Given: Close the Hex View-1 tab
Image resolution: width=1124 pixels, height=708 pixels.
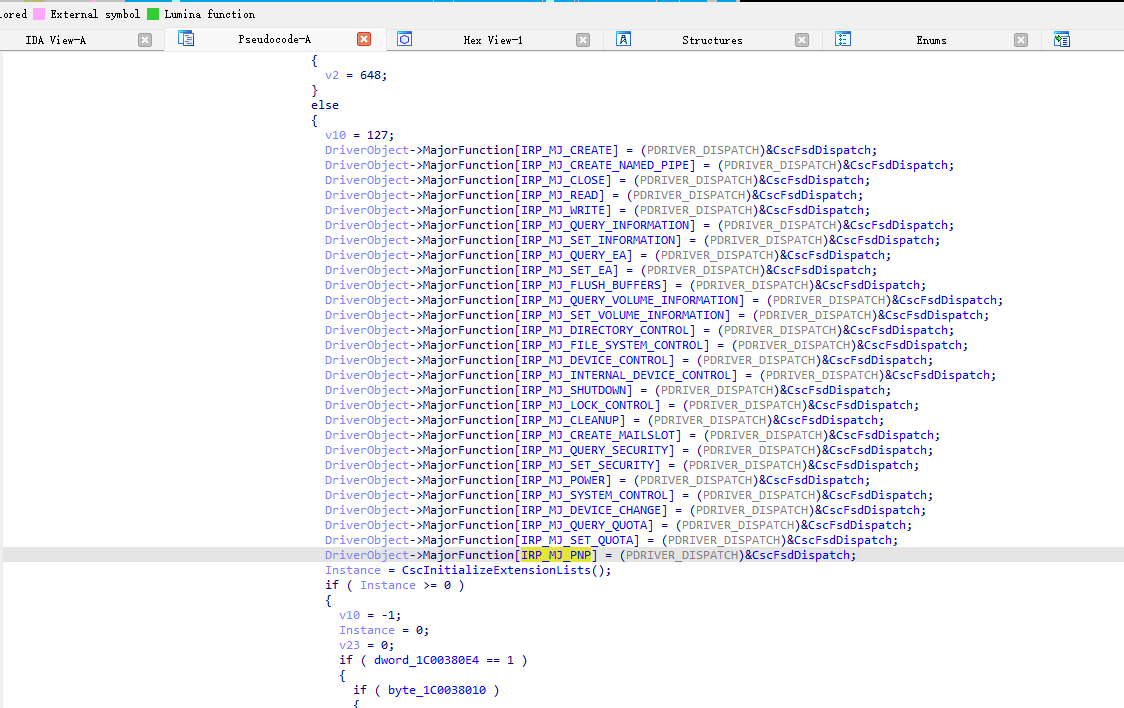Looking at the screenshot, I should click(x=583, y=40).
